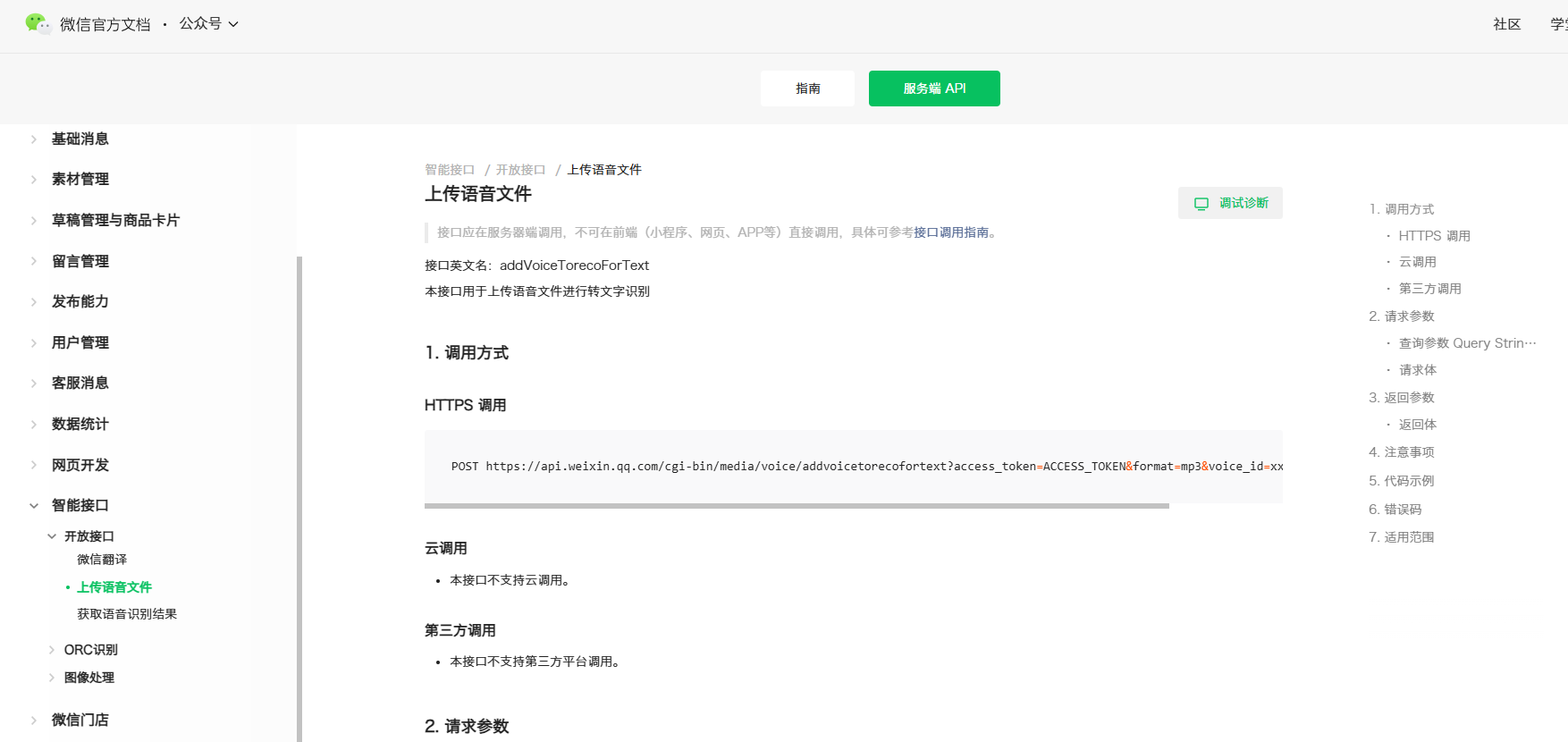Jump to 3. 返回参数 in outline
This screenshot has width=1568, height=742.
pyautogui.click(x=1401, y=398)
